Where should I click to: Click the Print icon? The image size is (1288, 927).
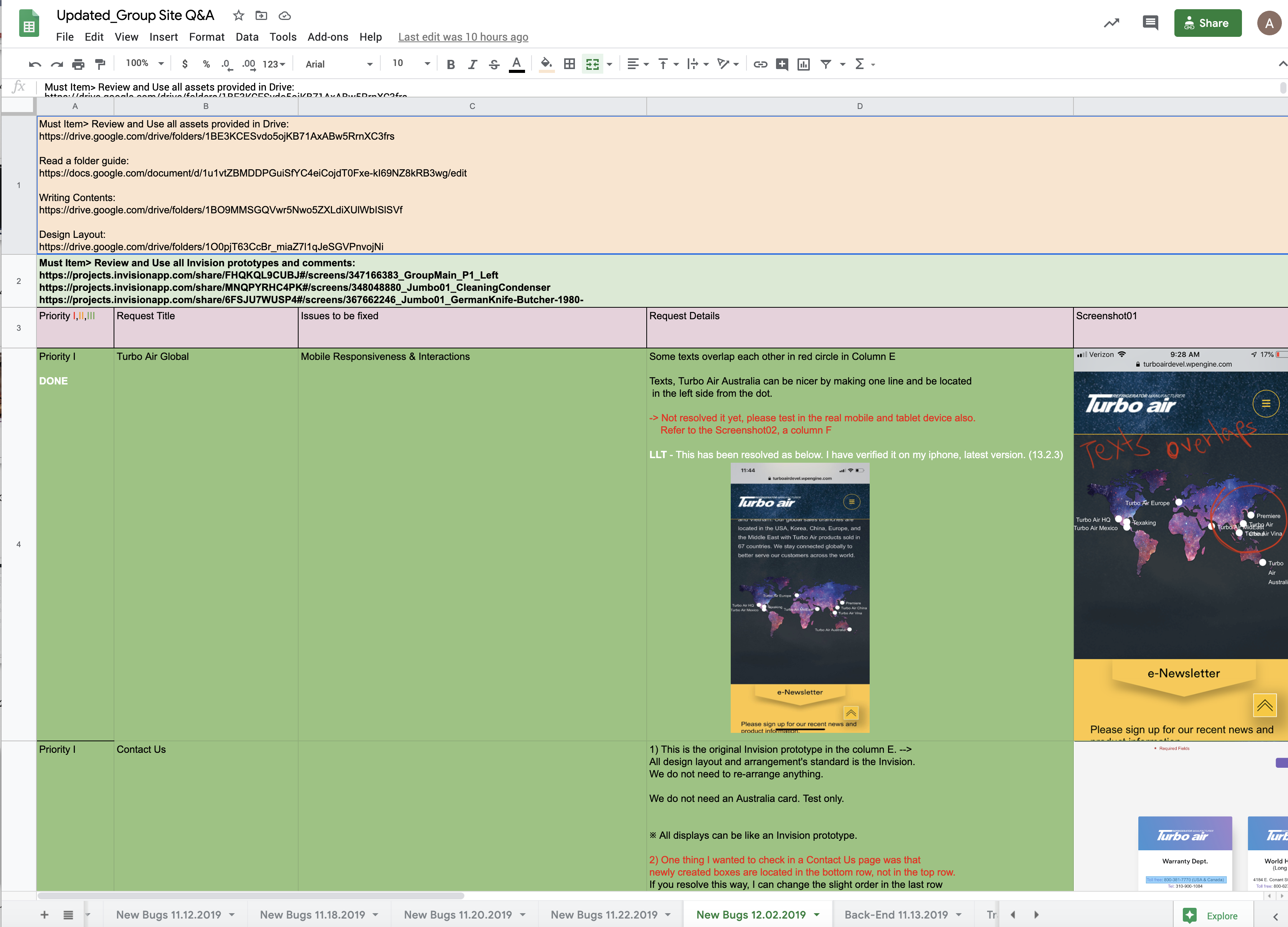click(78, 64)
